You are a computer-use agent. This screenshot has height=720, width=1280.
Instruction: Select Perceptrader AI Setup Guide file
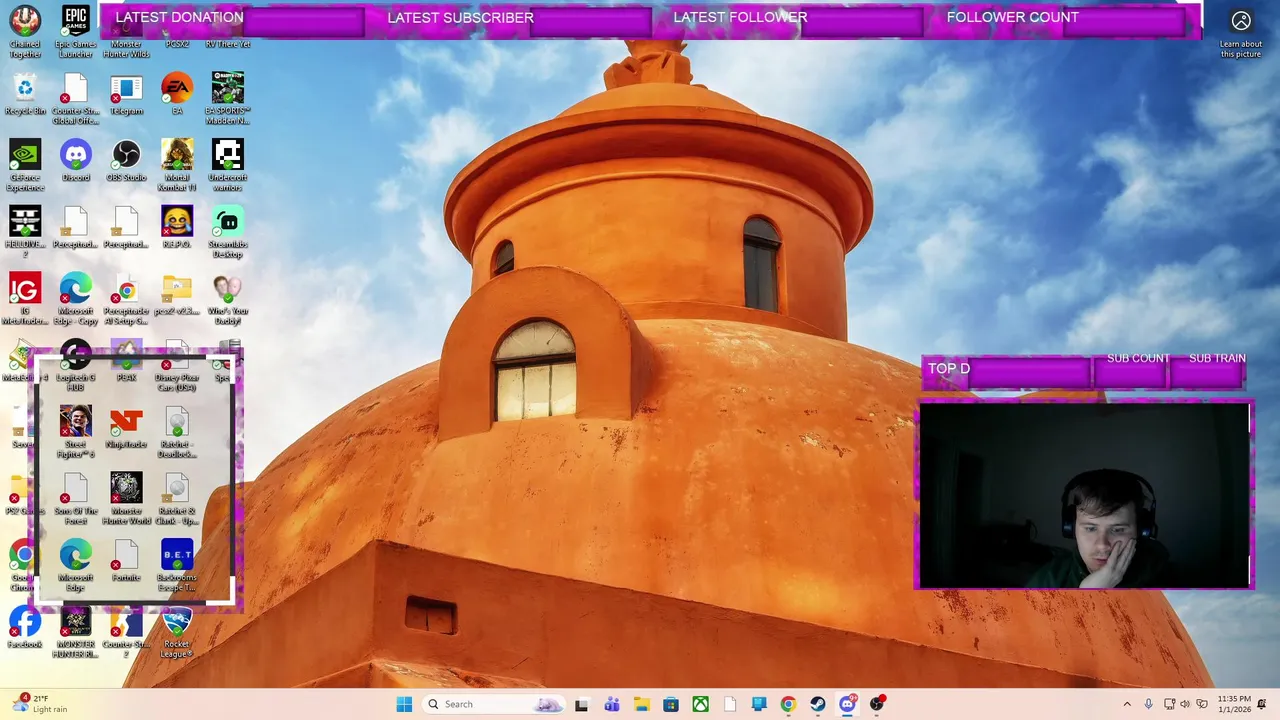coord(126,299)
